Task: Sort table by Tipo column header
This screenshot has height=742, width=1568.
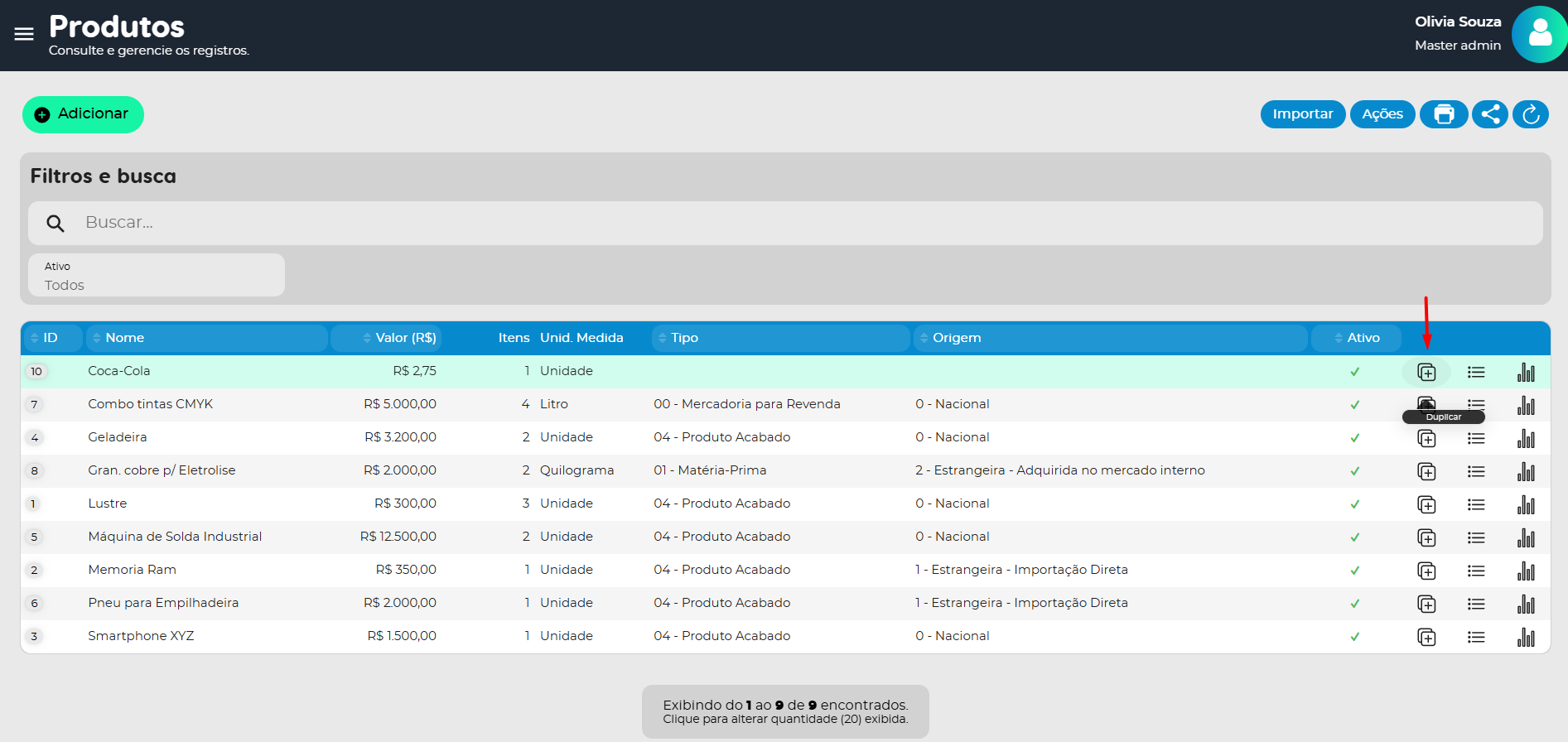Action: (684, 338)
